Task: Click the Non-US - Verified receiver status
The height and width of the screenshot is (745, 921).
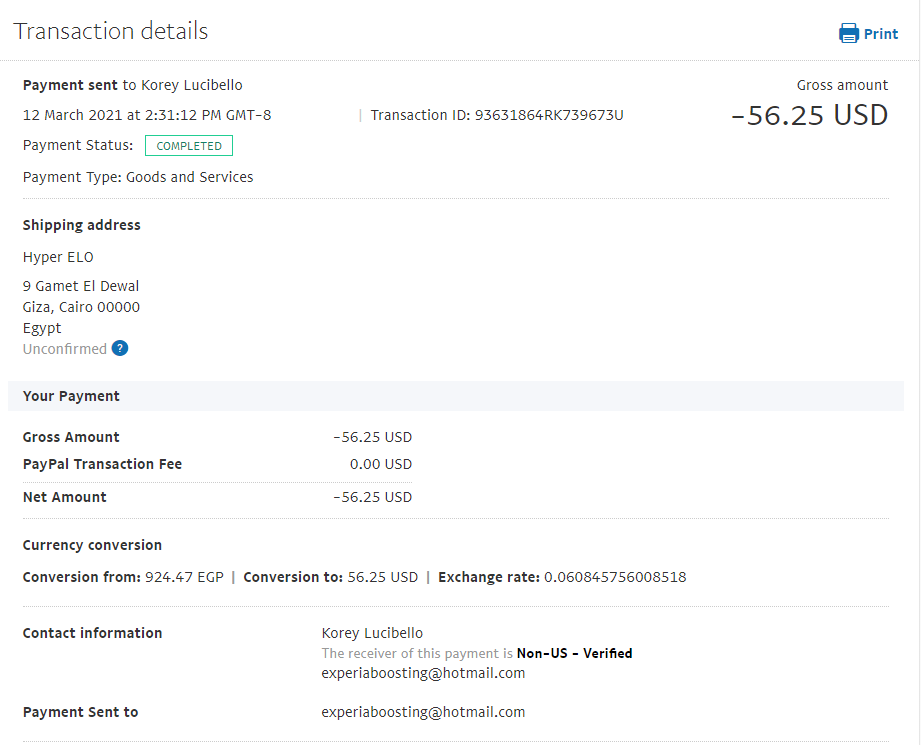Action: coord(574,653)
